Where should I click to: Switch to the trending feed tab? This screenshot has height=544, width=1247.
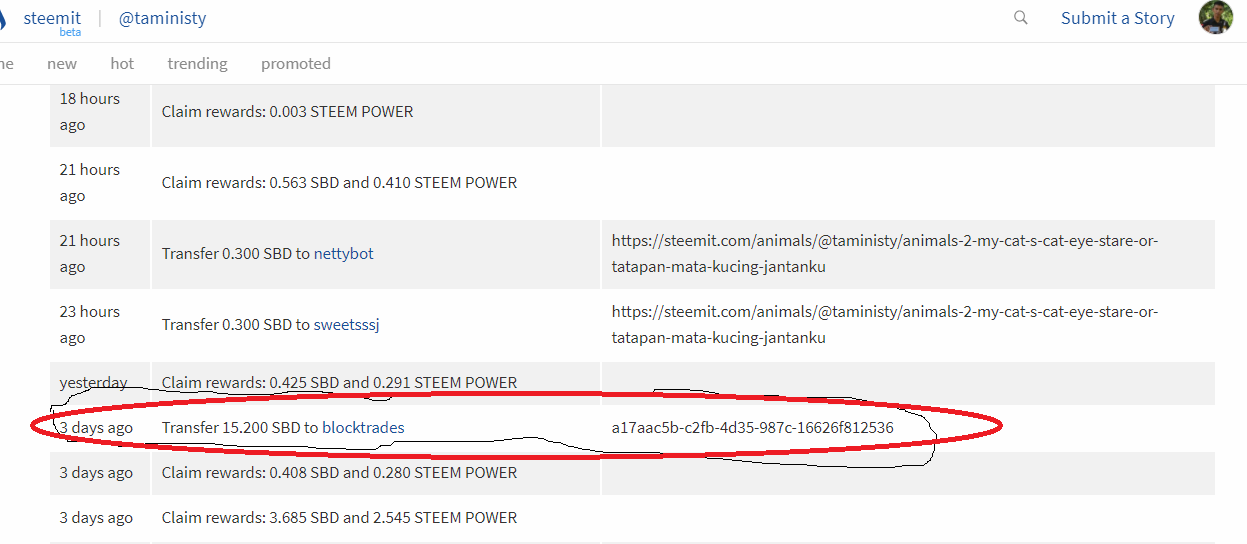click(x=197, y=63)
